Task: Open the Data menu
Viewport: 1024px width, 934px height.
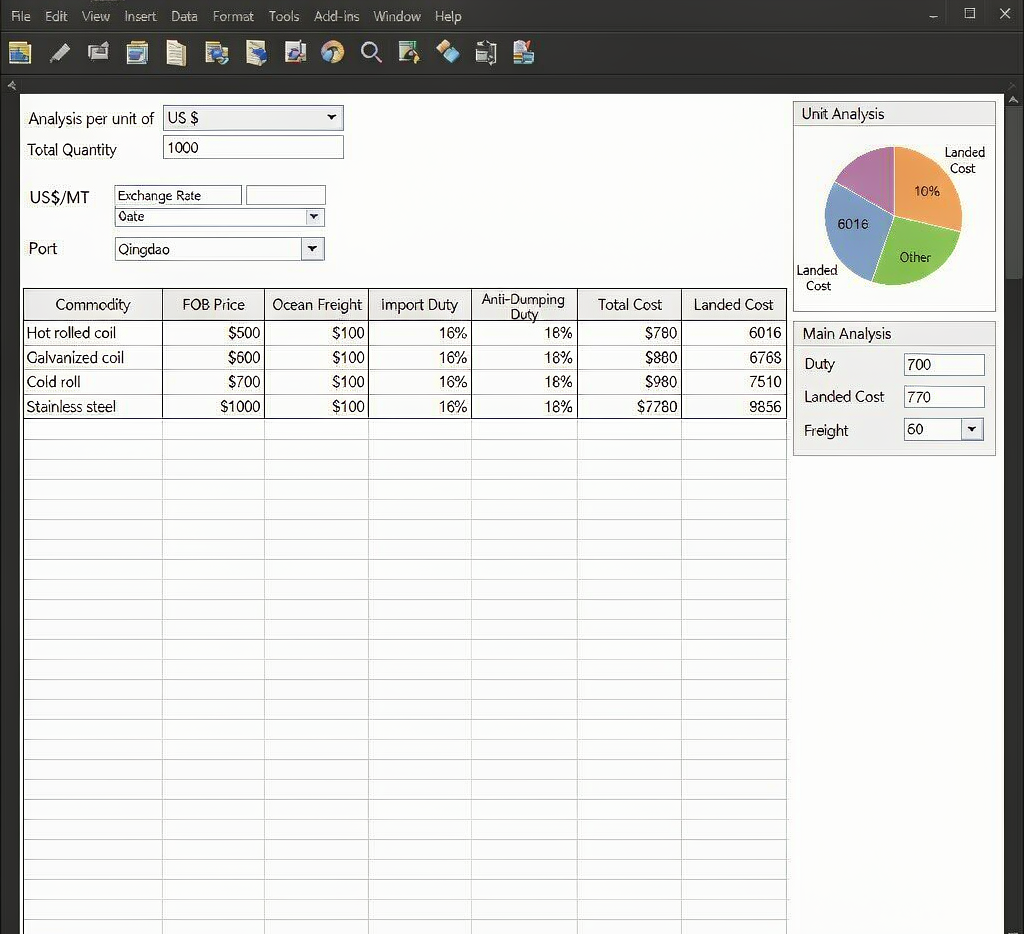Action: 184,16
